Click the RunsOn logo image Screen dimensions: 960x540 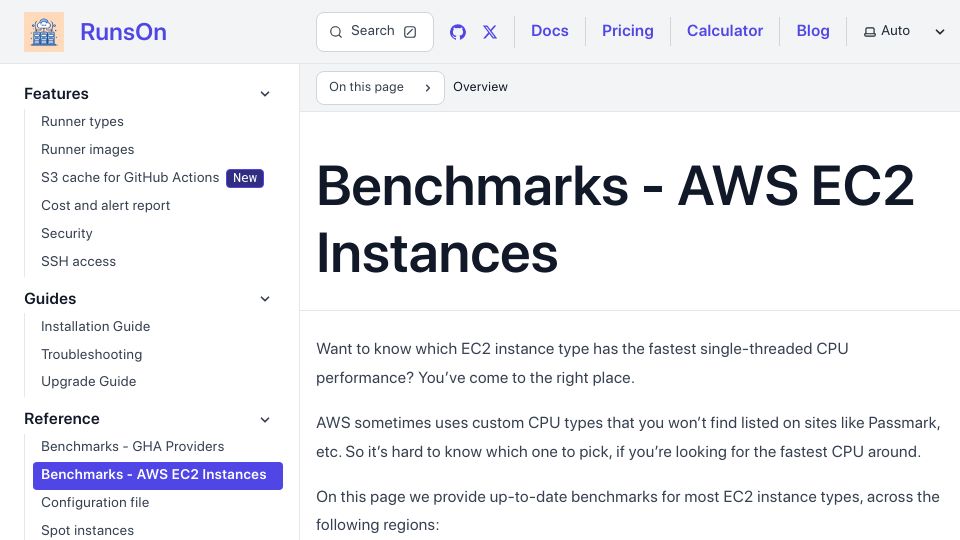point(43,32)
